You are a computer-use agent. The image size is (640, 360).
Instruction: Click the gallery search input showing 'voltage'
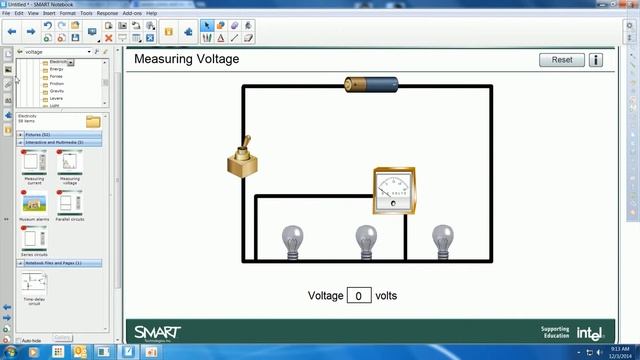coord(55,52)
